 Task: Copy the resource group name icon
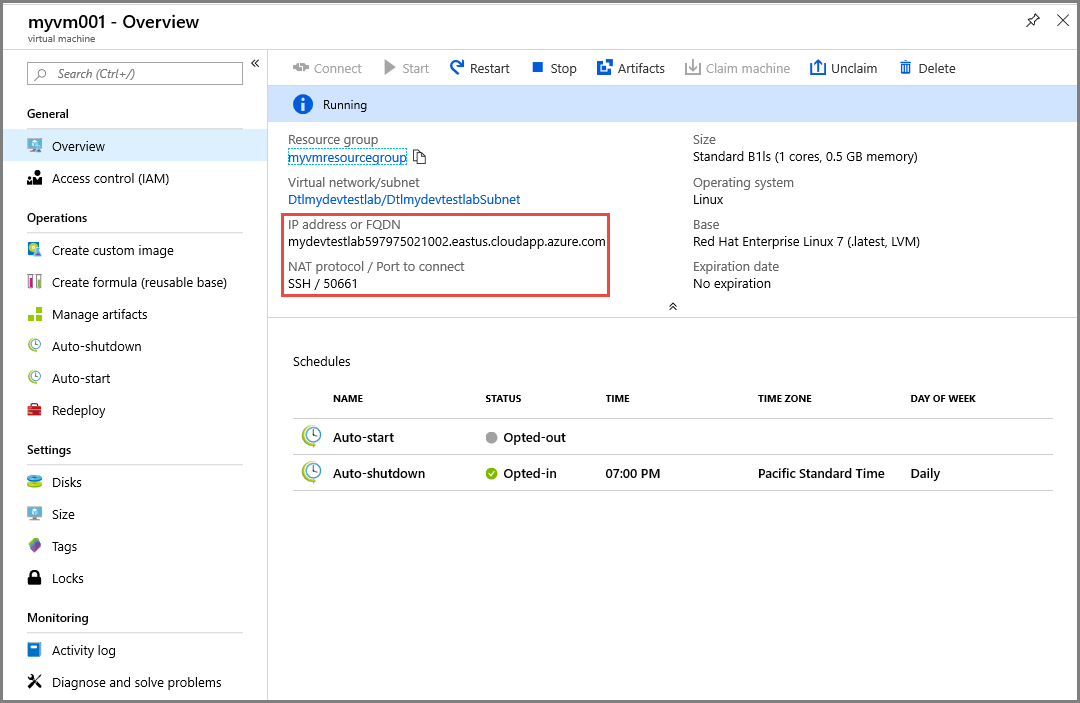(419, 158)
